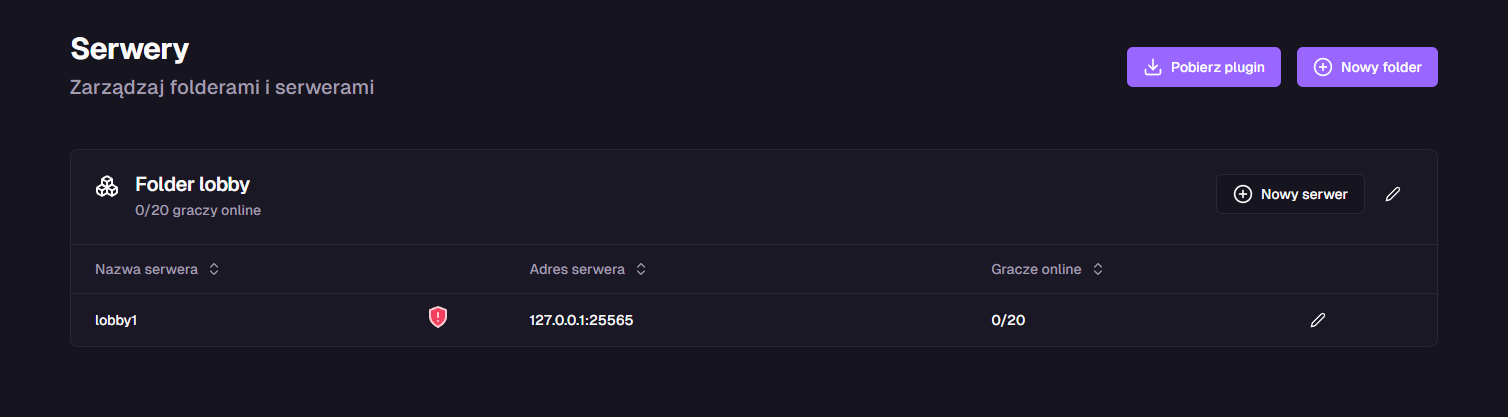This screenshot has height=417, width=1508.
Task: Toggle the sort arrows next to Gracze online
Action: 1098,269
